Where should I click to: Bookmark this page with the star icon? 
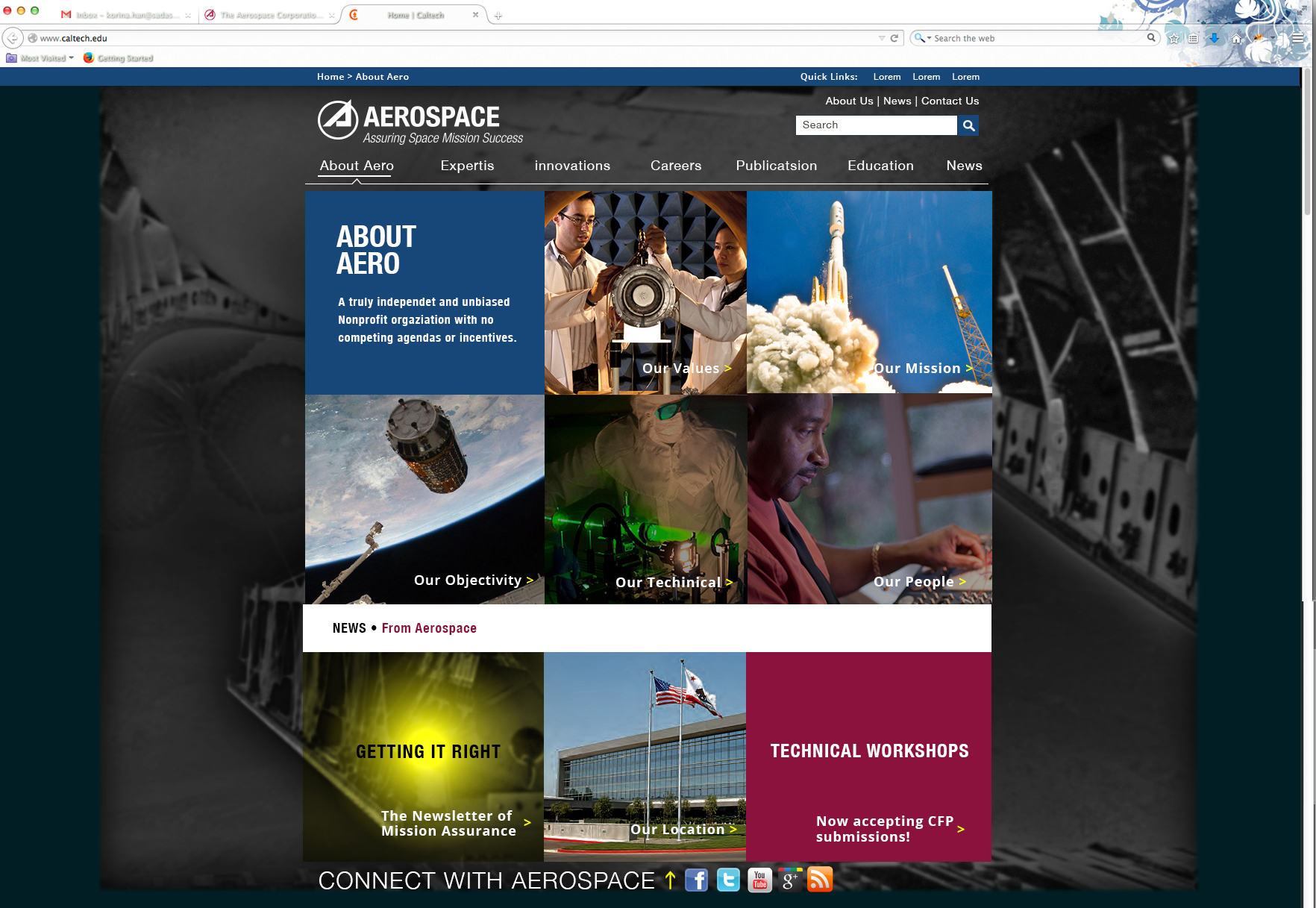(1174, 39)
